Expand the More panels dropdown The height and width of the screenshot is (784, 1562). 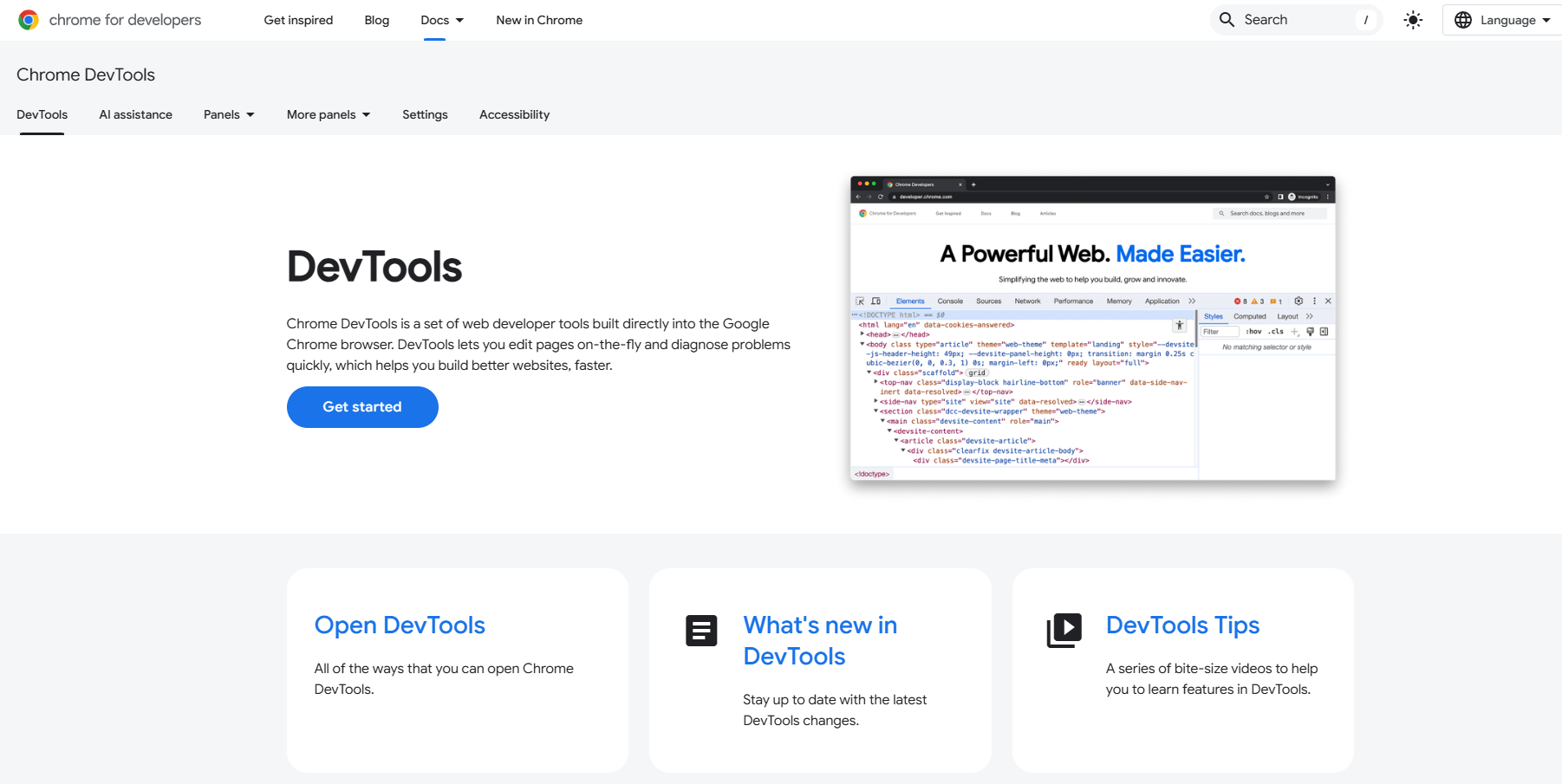click(x=329, y=114)
